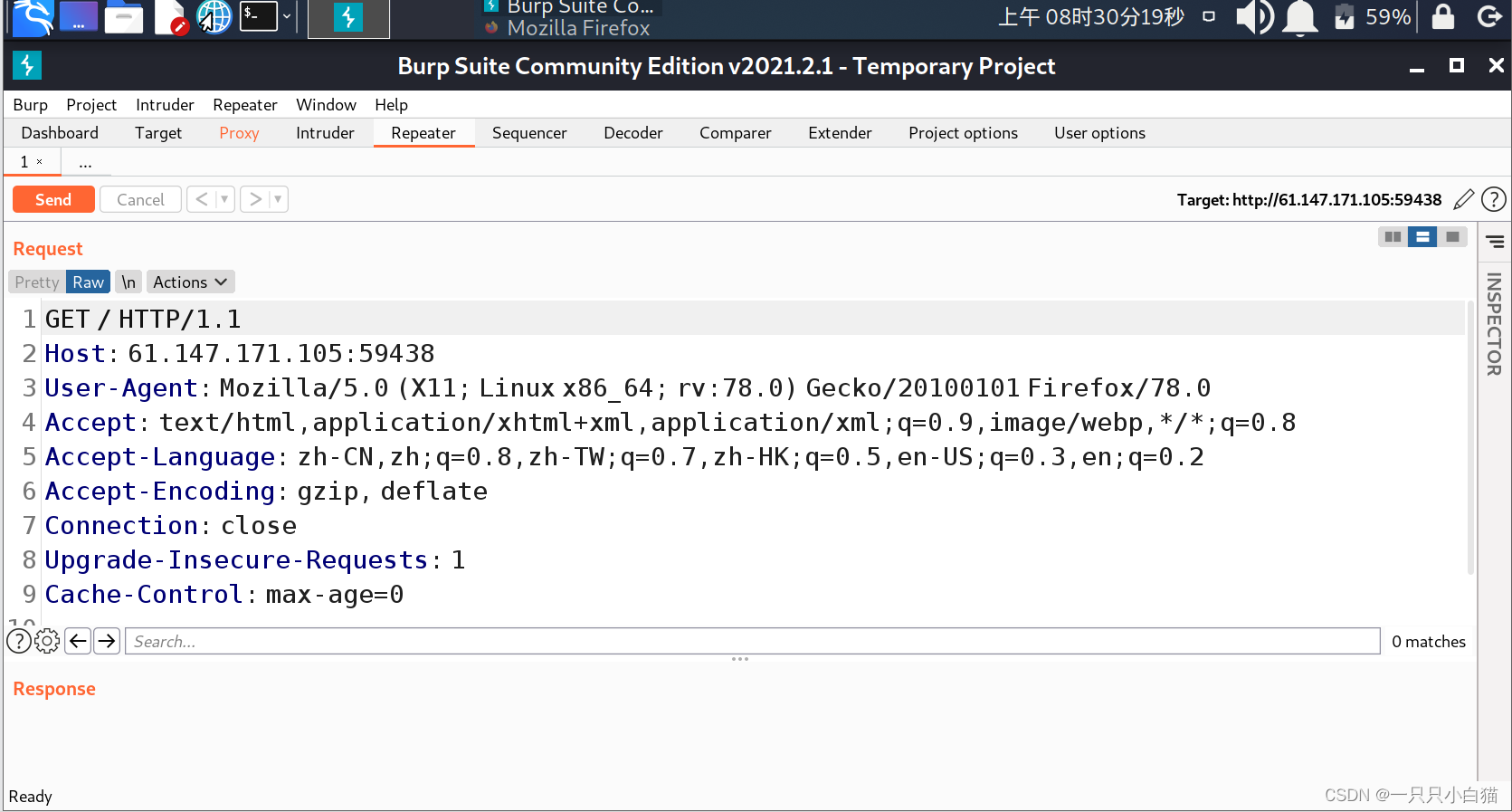
Task: Click the 'Connection: close' header line
Action: click(x=171, y=525)
